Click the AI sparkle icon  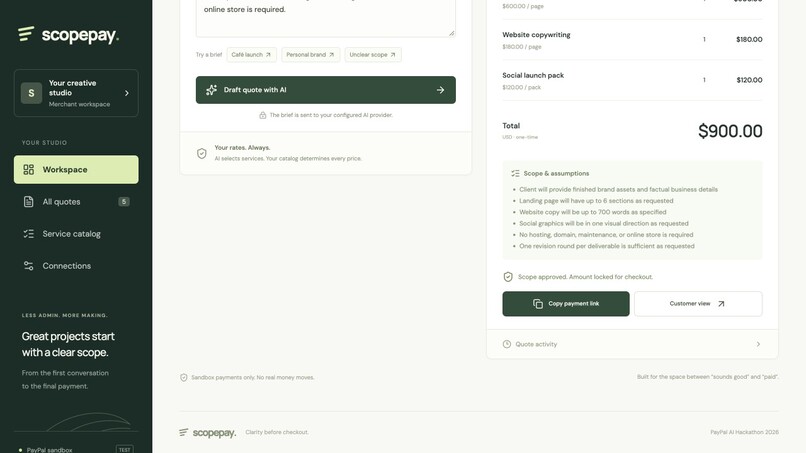click(x=211, y=90)
